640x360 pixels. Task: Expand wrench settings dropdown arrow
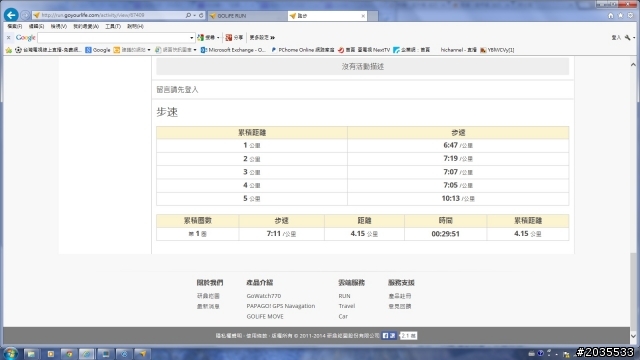coord(633,38)
